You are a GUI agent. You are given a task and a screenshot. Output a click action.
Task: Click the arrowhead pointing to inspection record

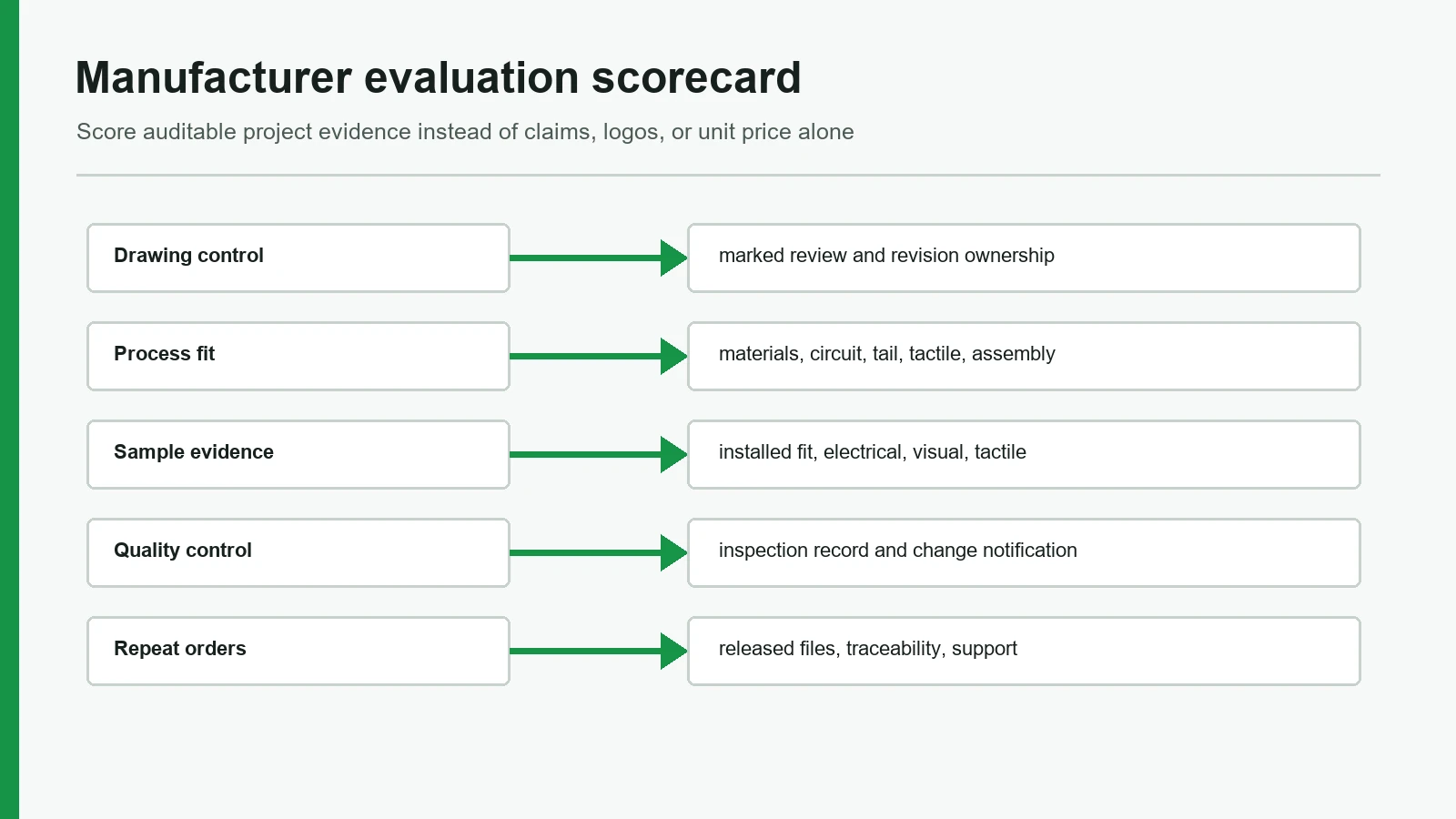[674, 552]
